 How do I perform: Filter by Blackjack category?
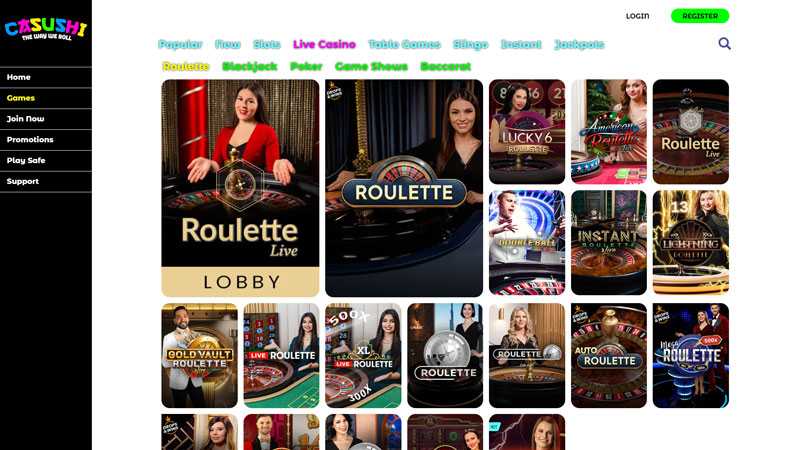tap(250, 66)
